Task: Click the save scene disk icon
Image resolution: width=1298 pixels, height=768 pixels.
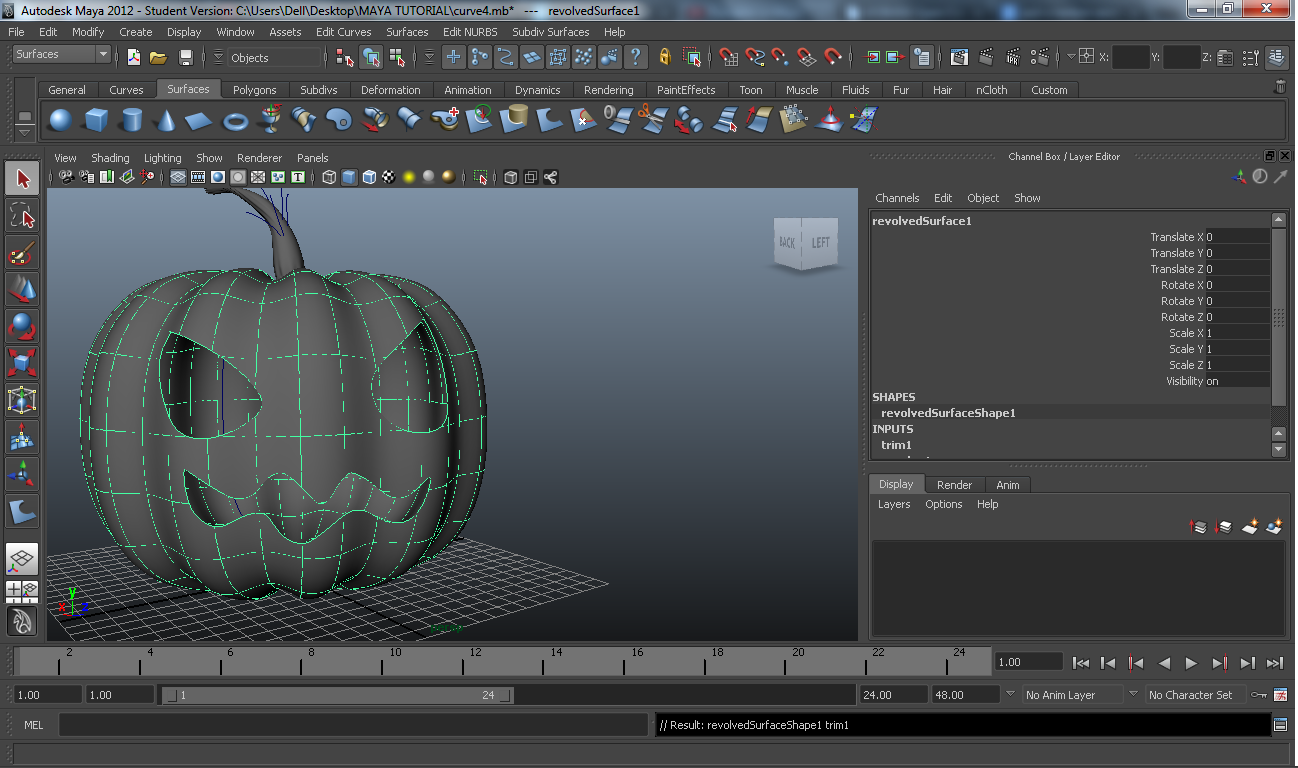Action: point(185,57)
